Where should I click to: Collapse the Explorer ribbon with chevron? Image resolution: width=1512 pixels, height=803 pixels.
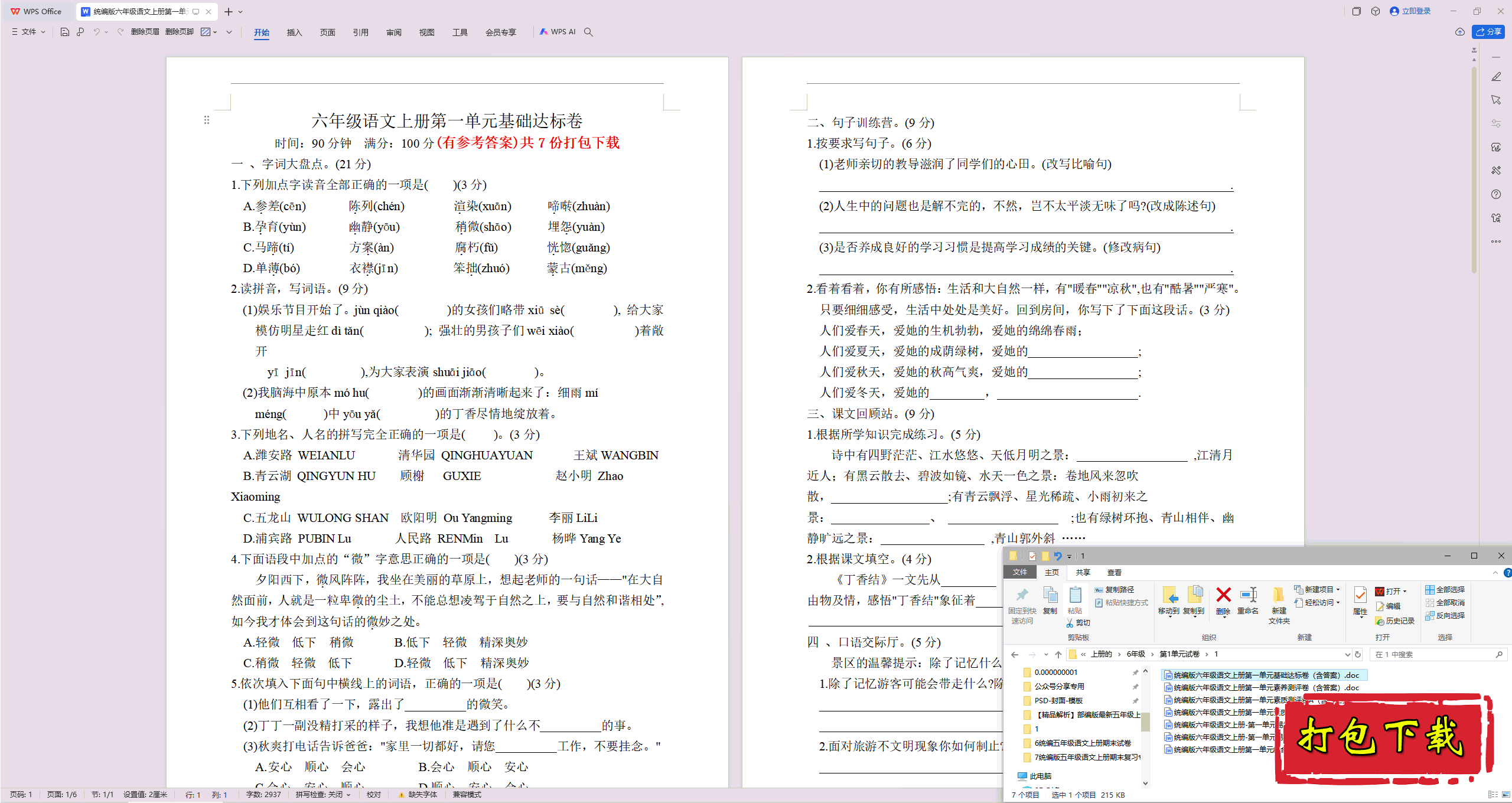point(1495,572)
